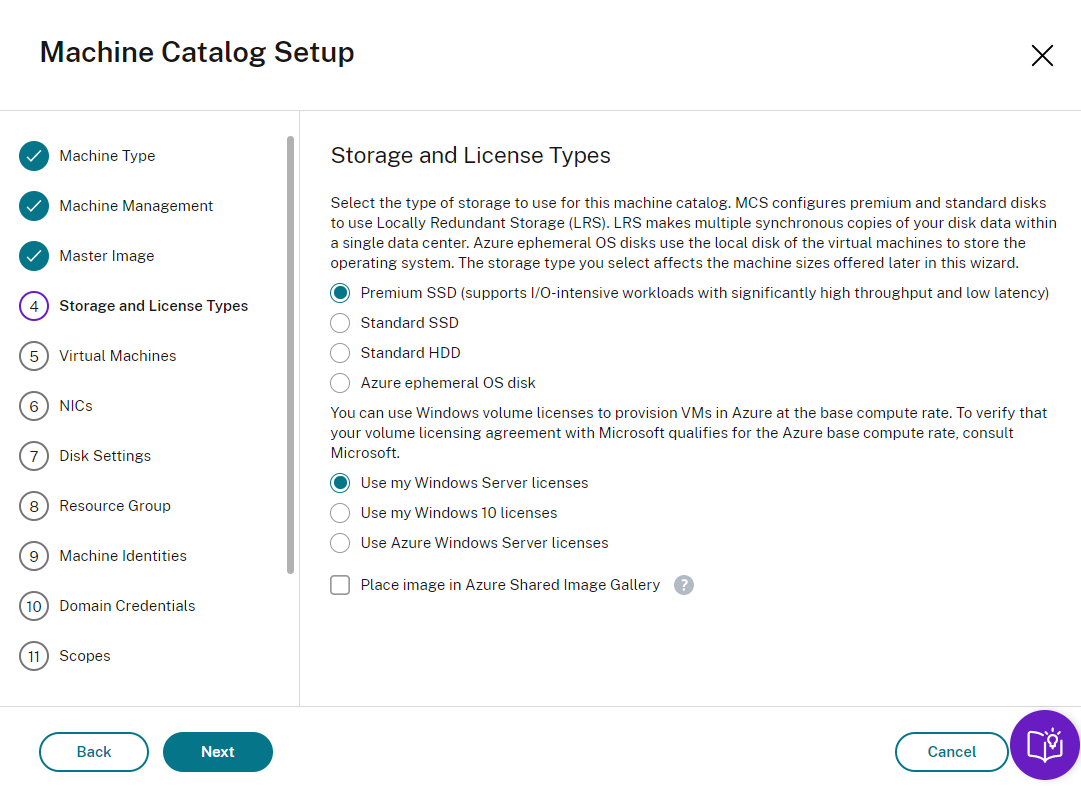Click the step 5 circle icon
The image size is (1081, 786).
[x=34, y=356]
